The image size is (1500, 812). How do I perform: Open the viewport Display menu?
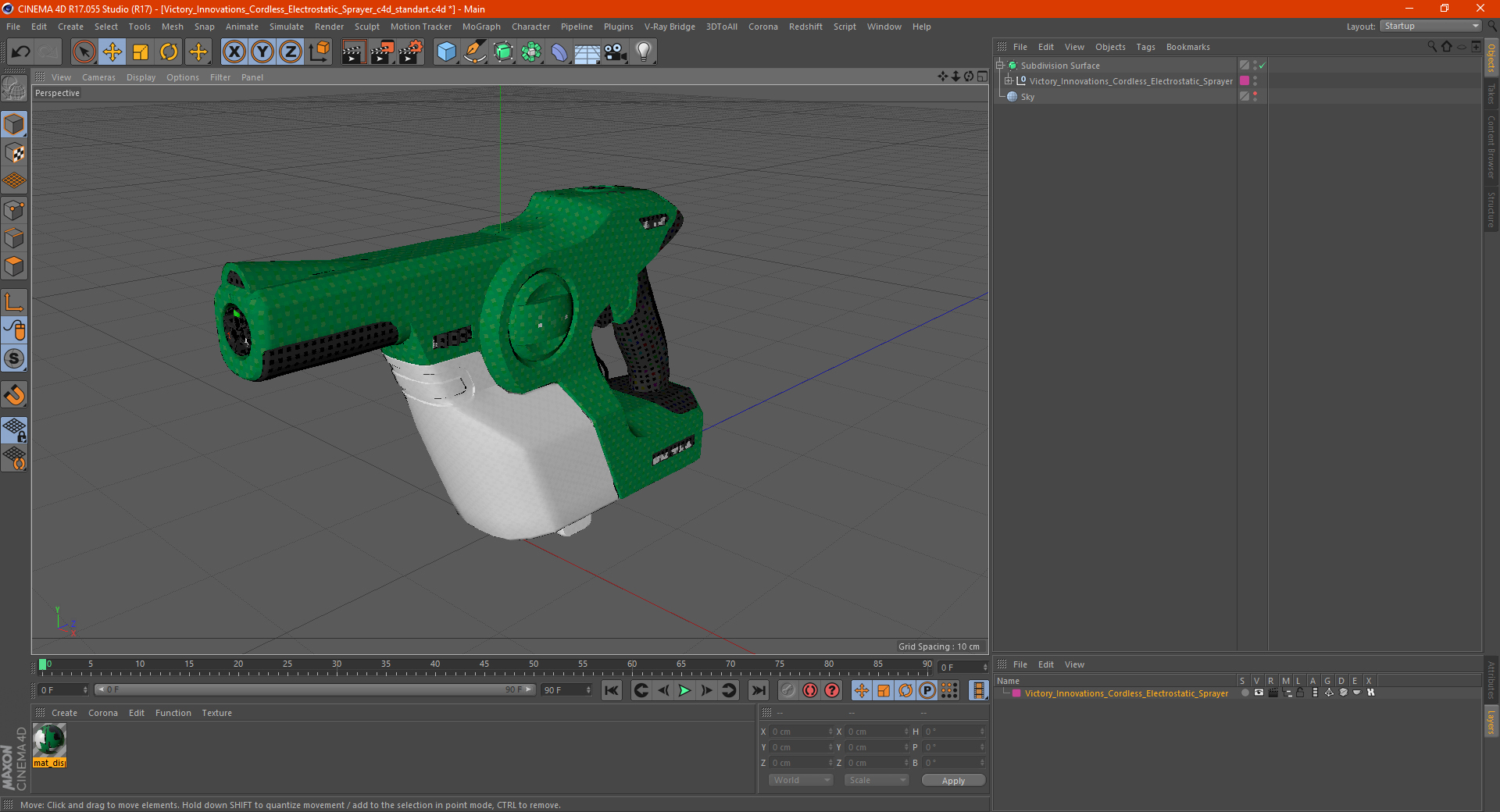click(x=141, y=77)
